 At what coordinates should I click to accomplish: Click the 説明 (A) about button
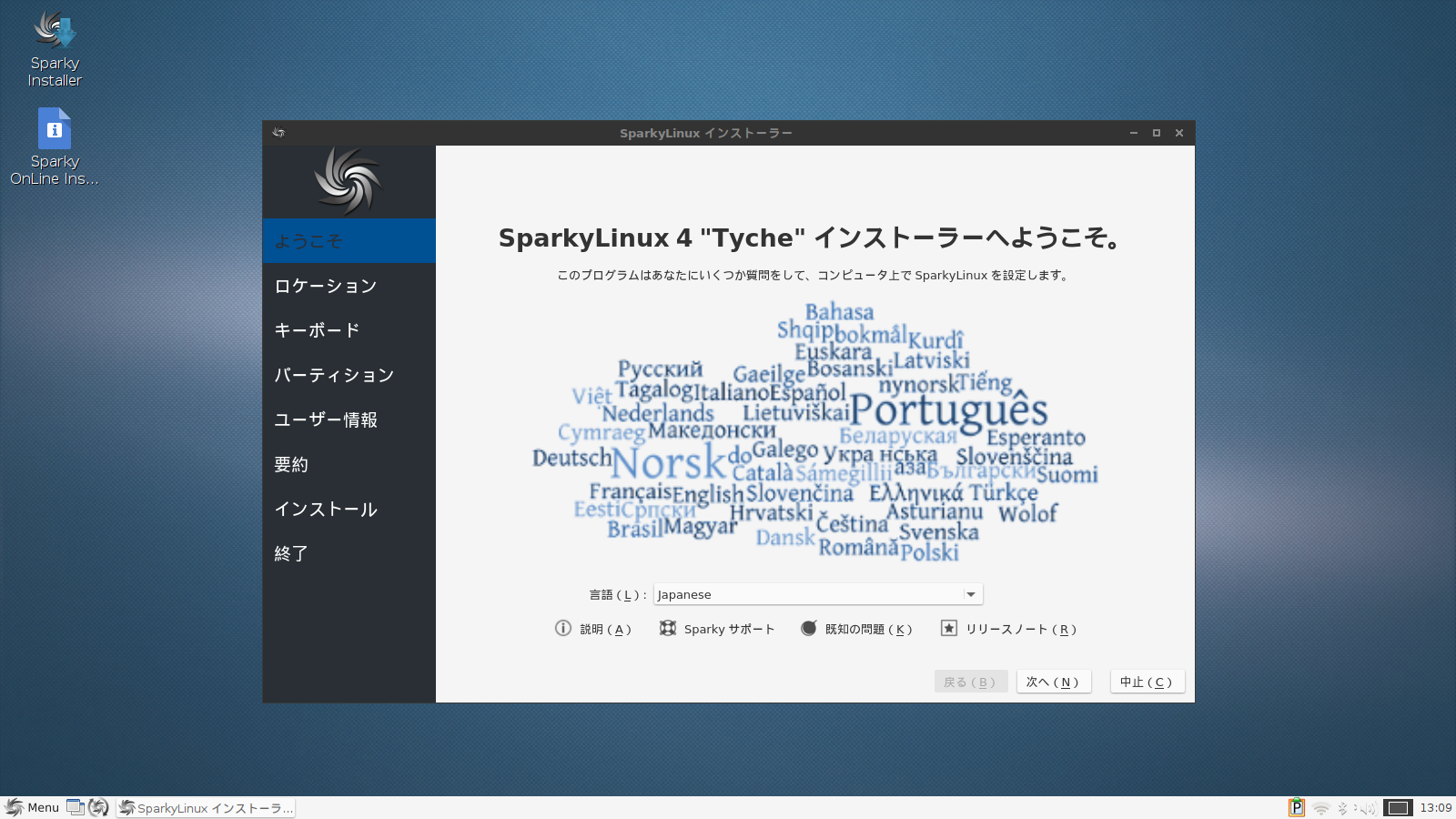(593, 629)
